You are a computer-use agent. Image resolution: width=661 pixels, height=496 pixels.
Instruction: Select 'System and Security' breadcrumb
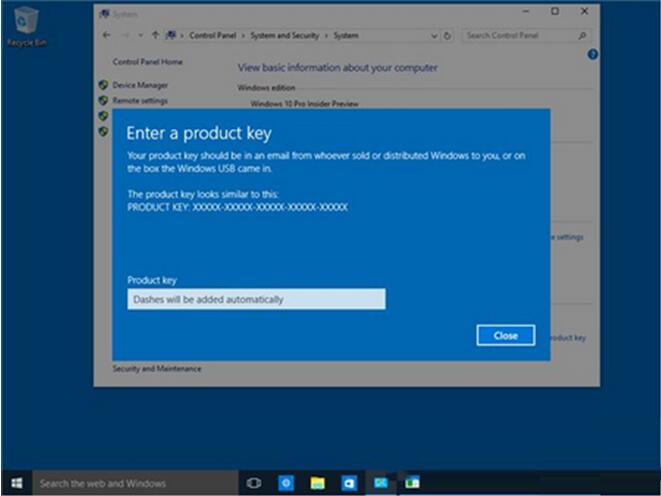[x=285, y=35]
